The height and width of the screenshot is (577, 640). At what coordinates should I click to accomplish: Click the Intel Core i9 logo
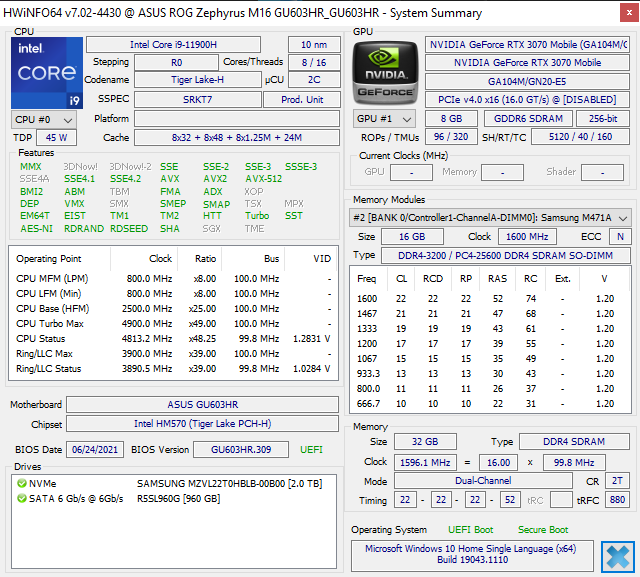46,72
